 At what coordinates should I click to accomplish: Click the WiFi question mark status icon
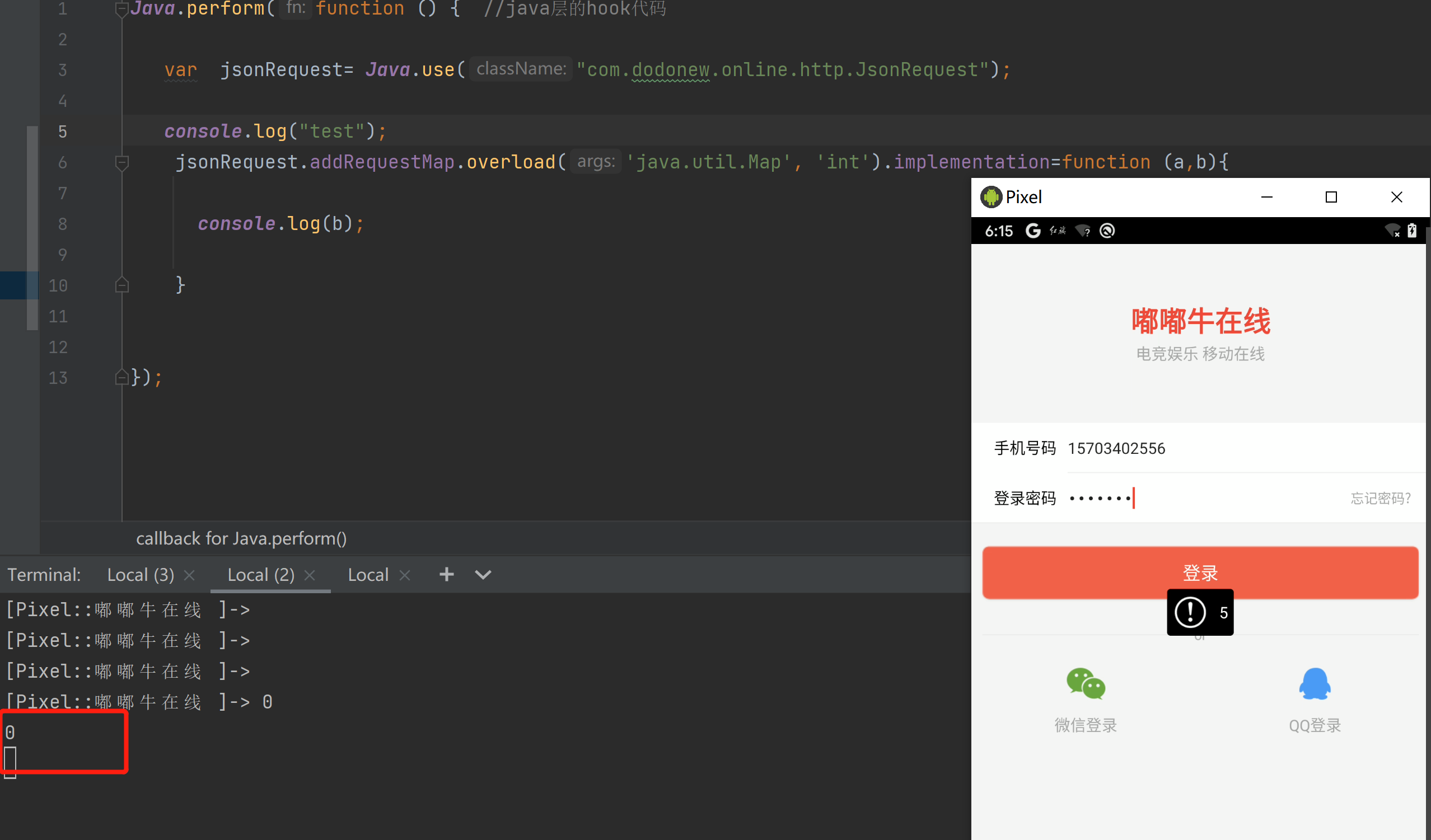click(x=1082, y=231)
